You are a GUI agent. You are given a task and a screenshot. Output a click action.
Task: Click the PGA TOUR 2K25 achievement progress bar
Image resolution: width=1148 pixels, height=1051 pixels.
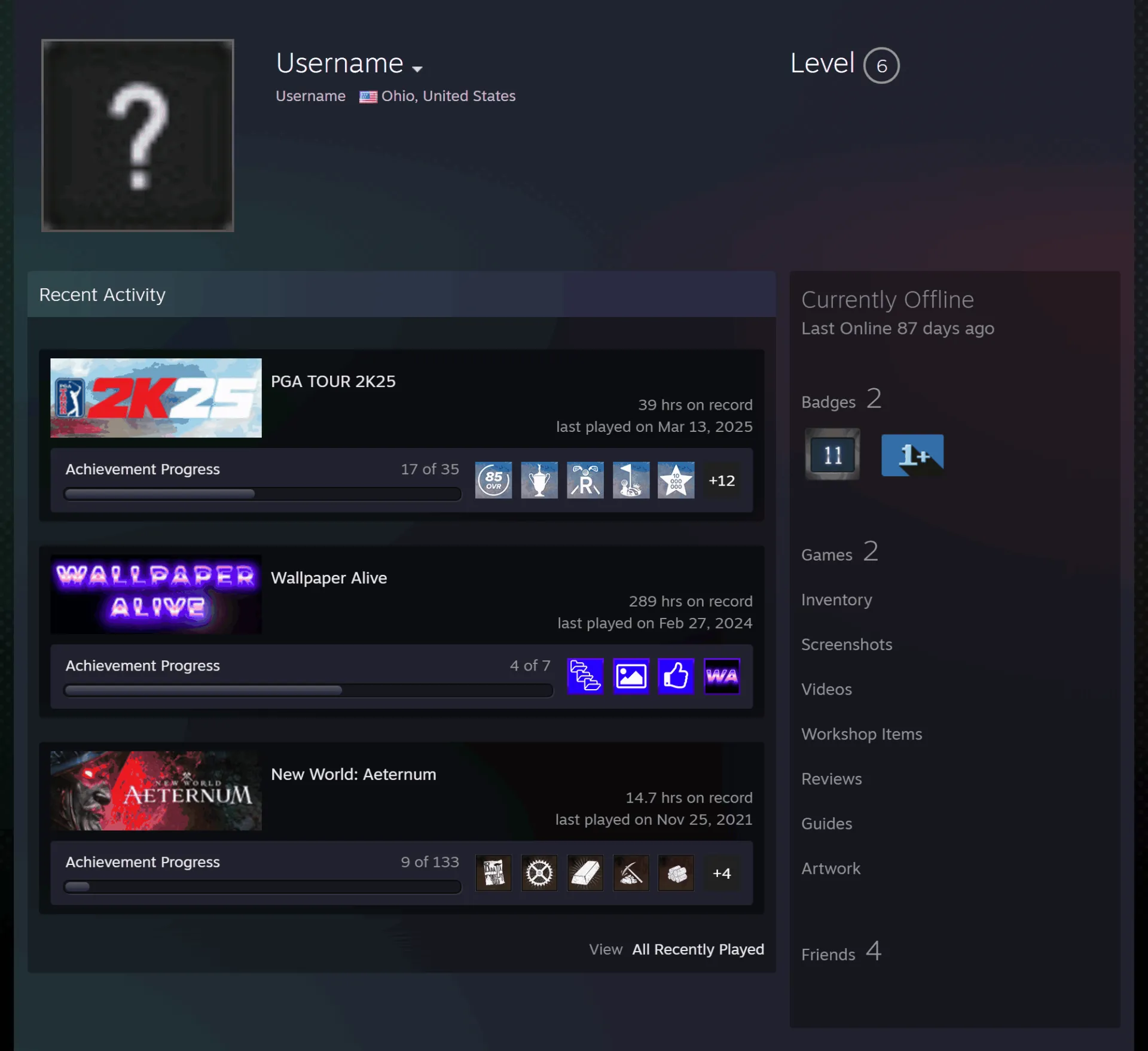262,494
